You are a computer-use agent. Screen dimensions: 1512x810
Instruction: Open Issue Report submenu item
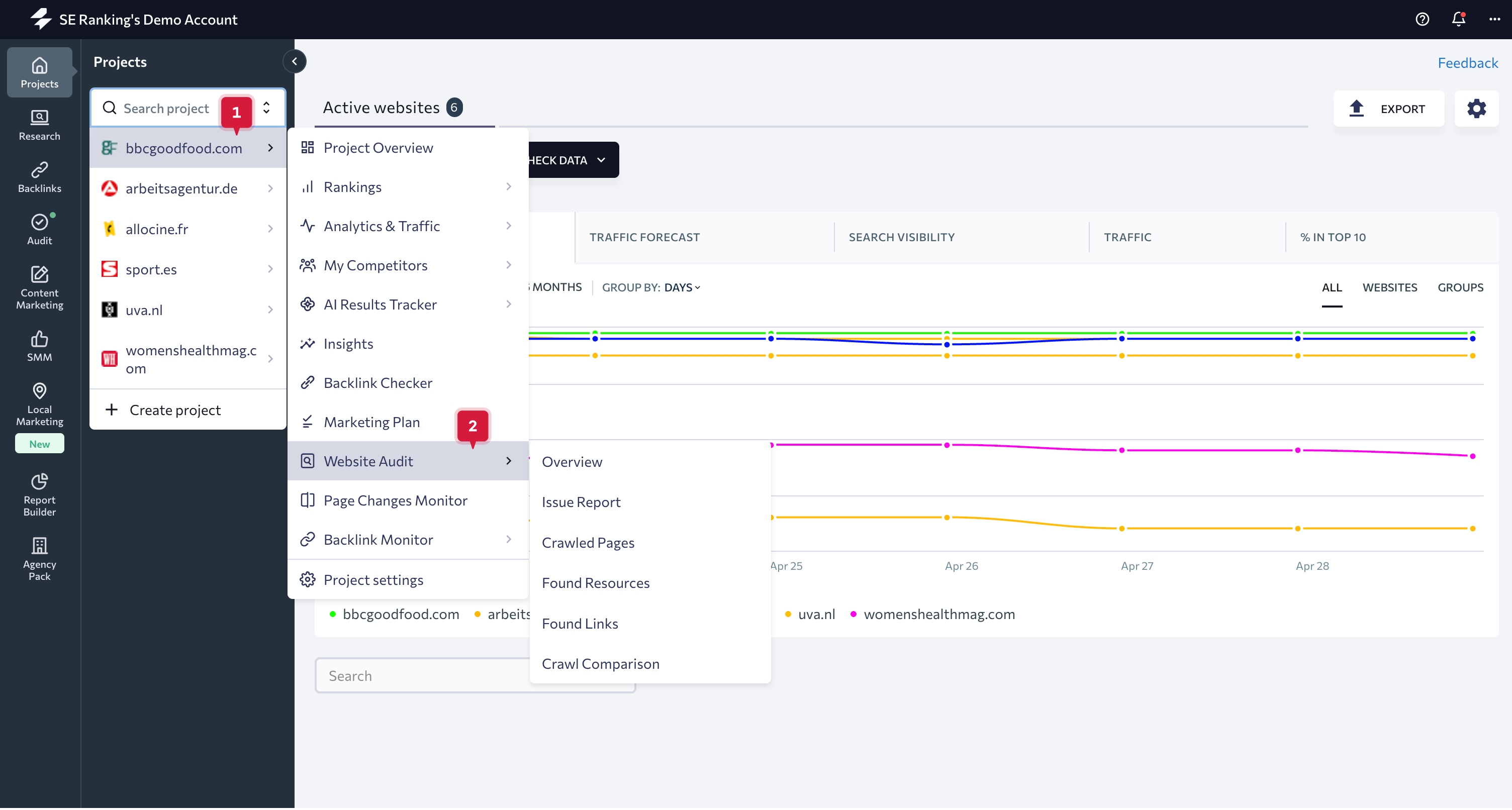point(650,503)
